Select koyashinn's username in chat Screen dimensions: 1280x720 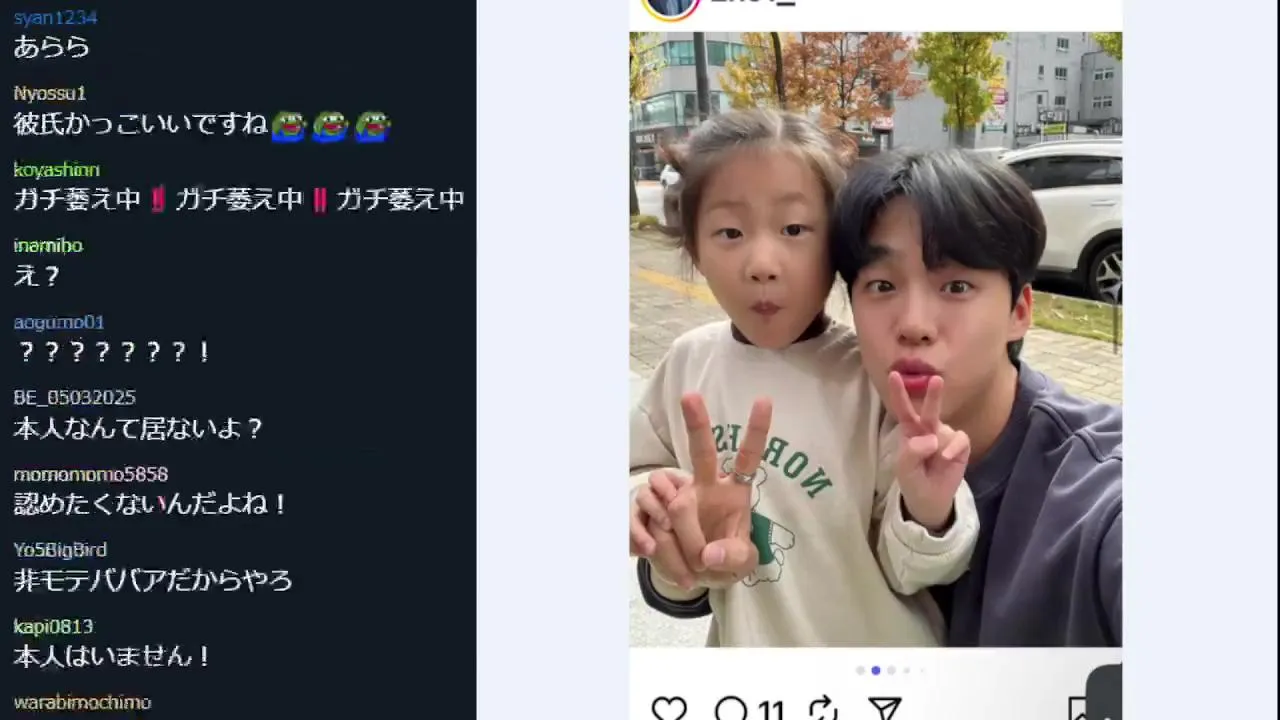pos(56,170)
